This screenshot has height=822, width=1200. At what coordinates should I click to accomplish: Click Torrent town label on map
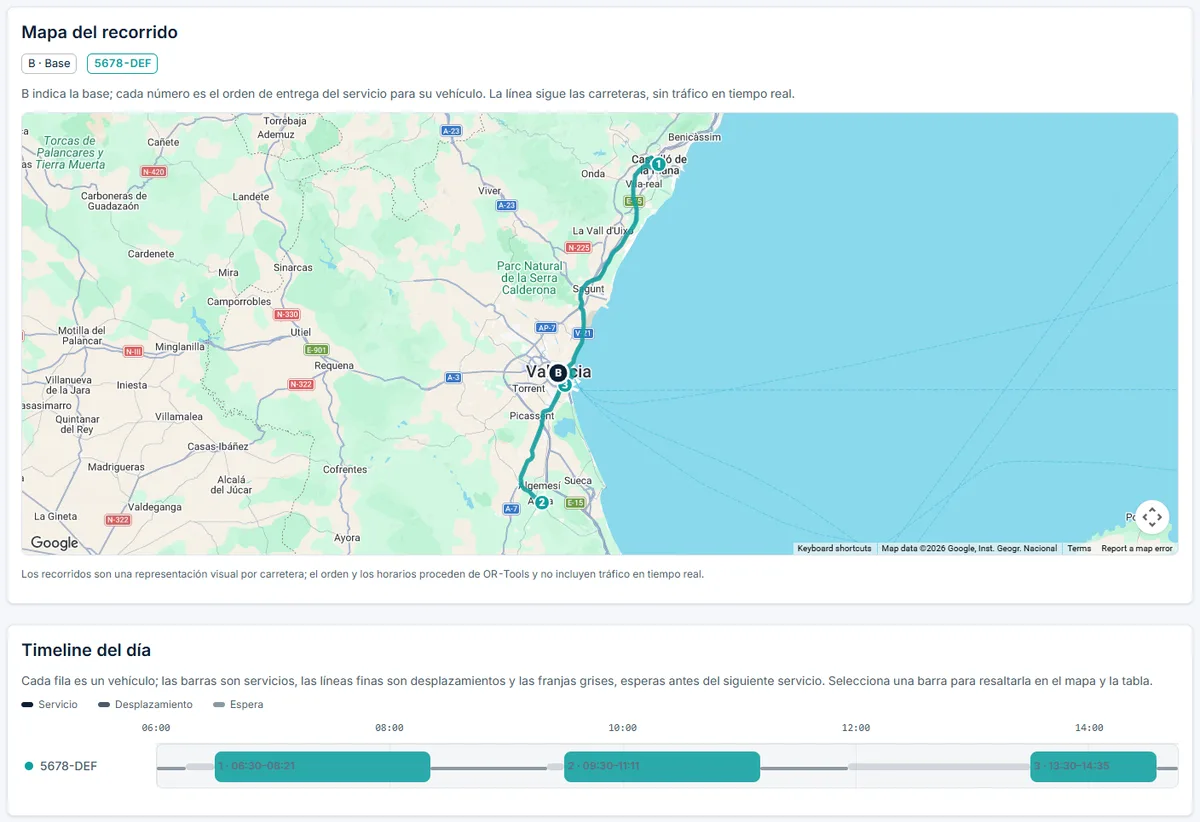[528, 389]
